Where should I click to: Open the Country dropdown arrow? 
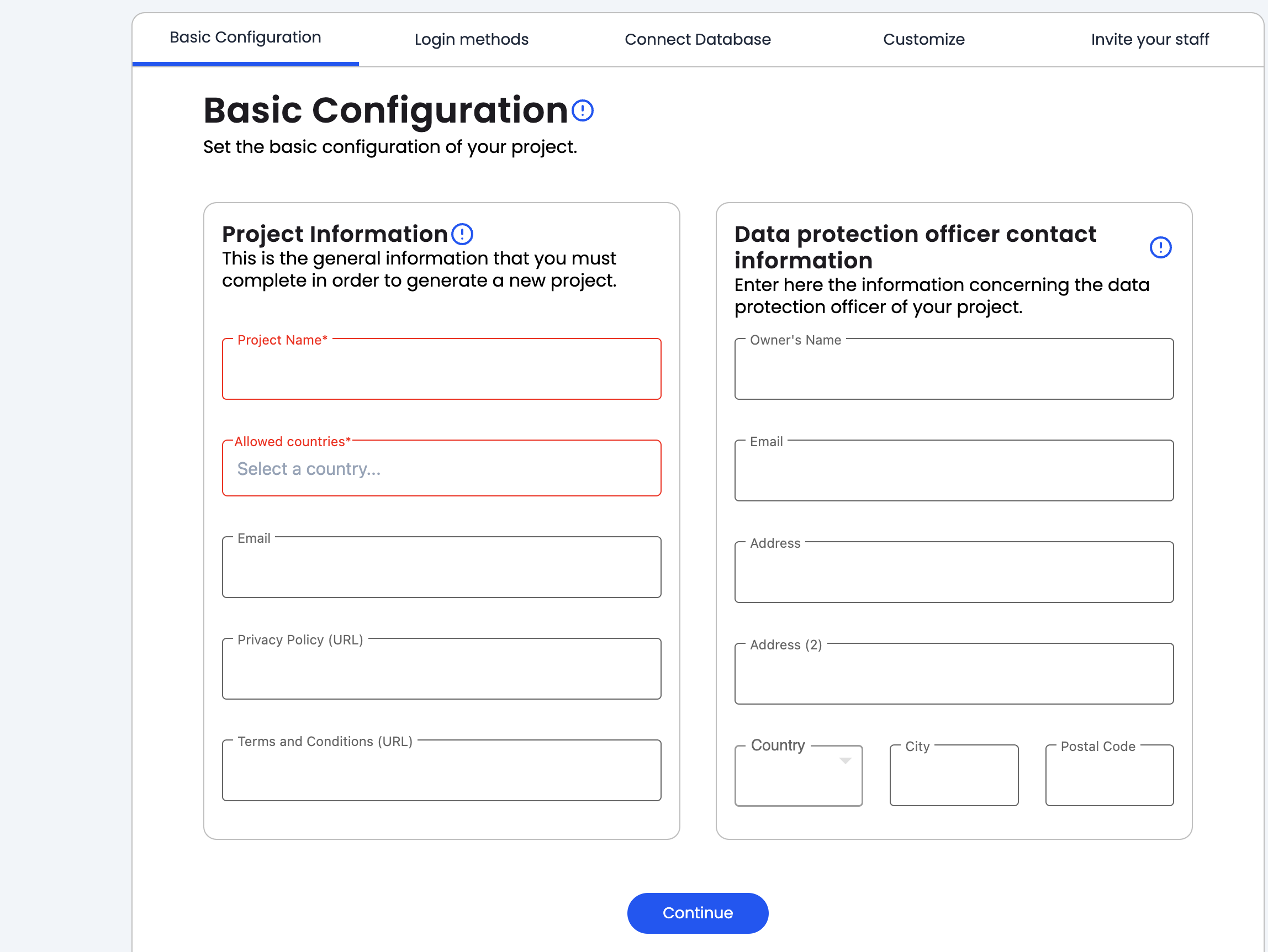coord(844,760)
